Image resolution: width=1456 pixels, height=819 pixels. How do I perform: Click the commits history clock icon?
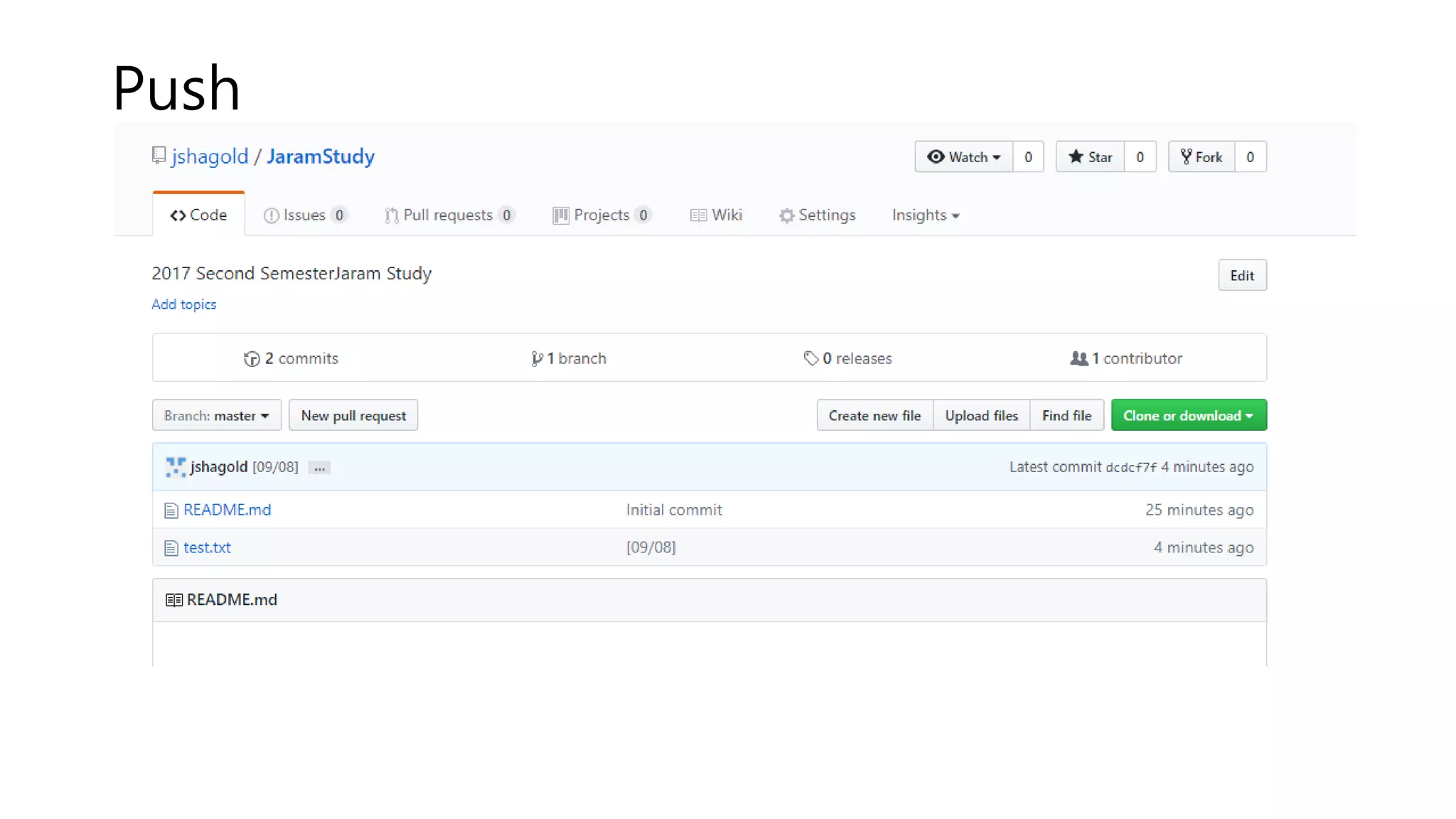click(252, 359)
